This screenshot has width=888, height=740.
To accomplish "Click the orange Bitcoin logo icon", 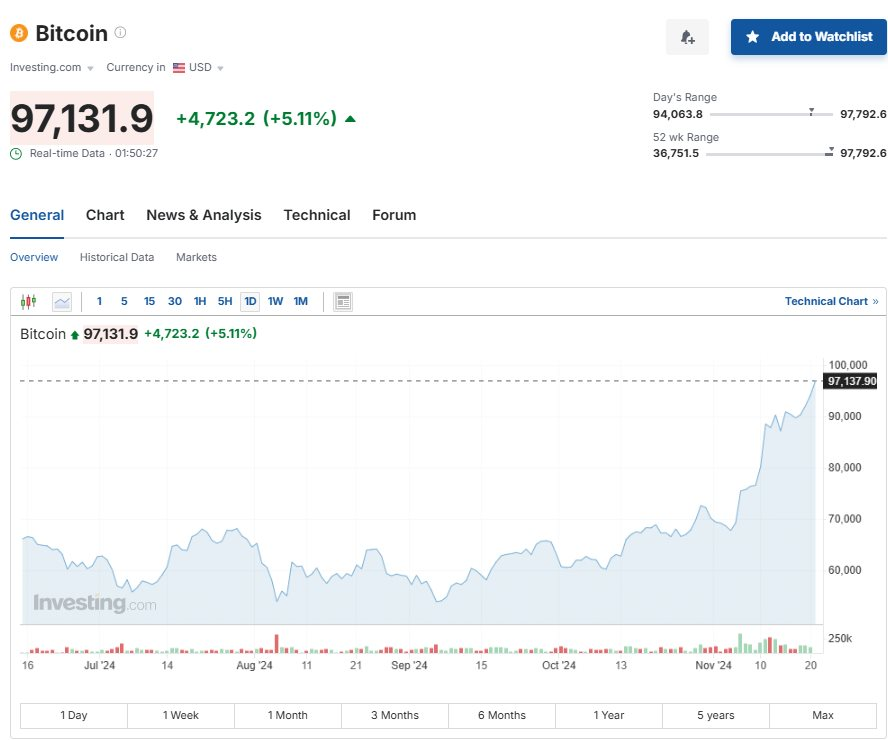I will click(x=19, y=33).
